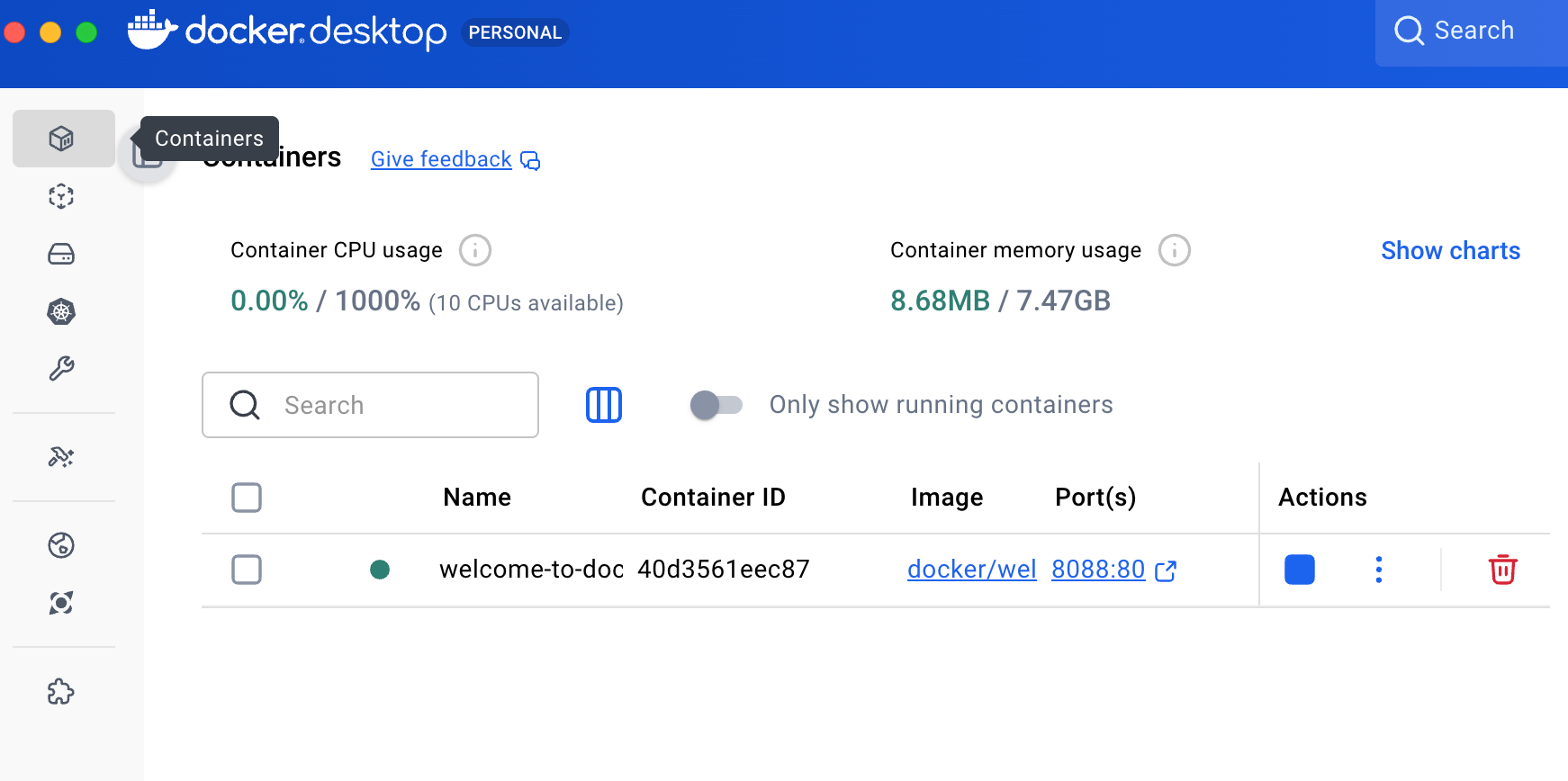
Task: Show CPU usage info tooltip icon
Action: pyautogui.click(x=475, y=250)
